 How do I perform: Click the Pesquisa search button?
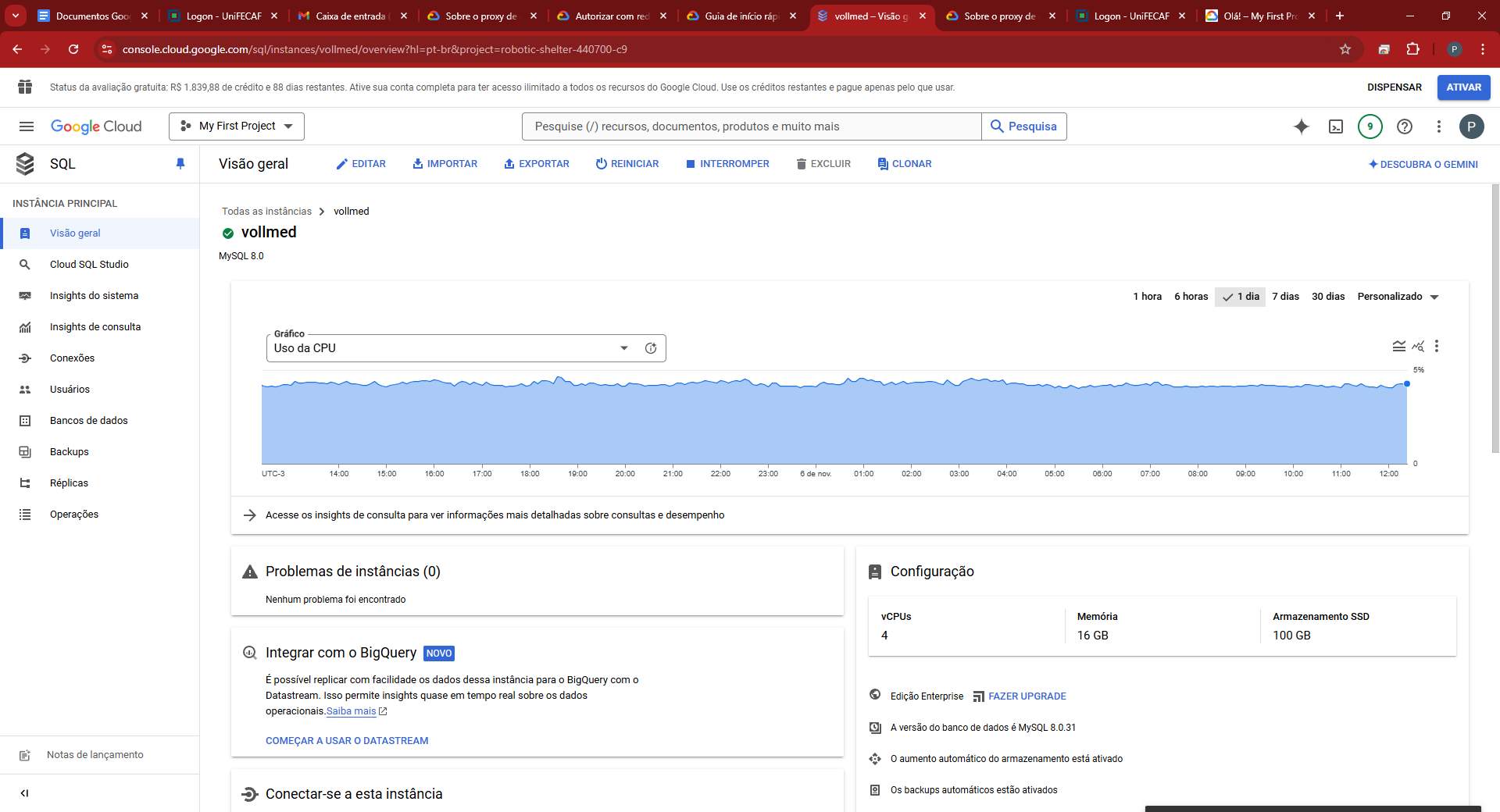(1023, 126)
